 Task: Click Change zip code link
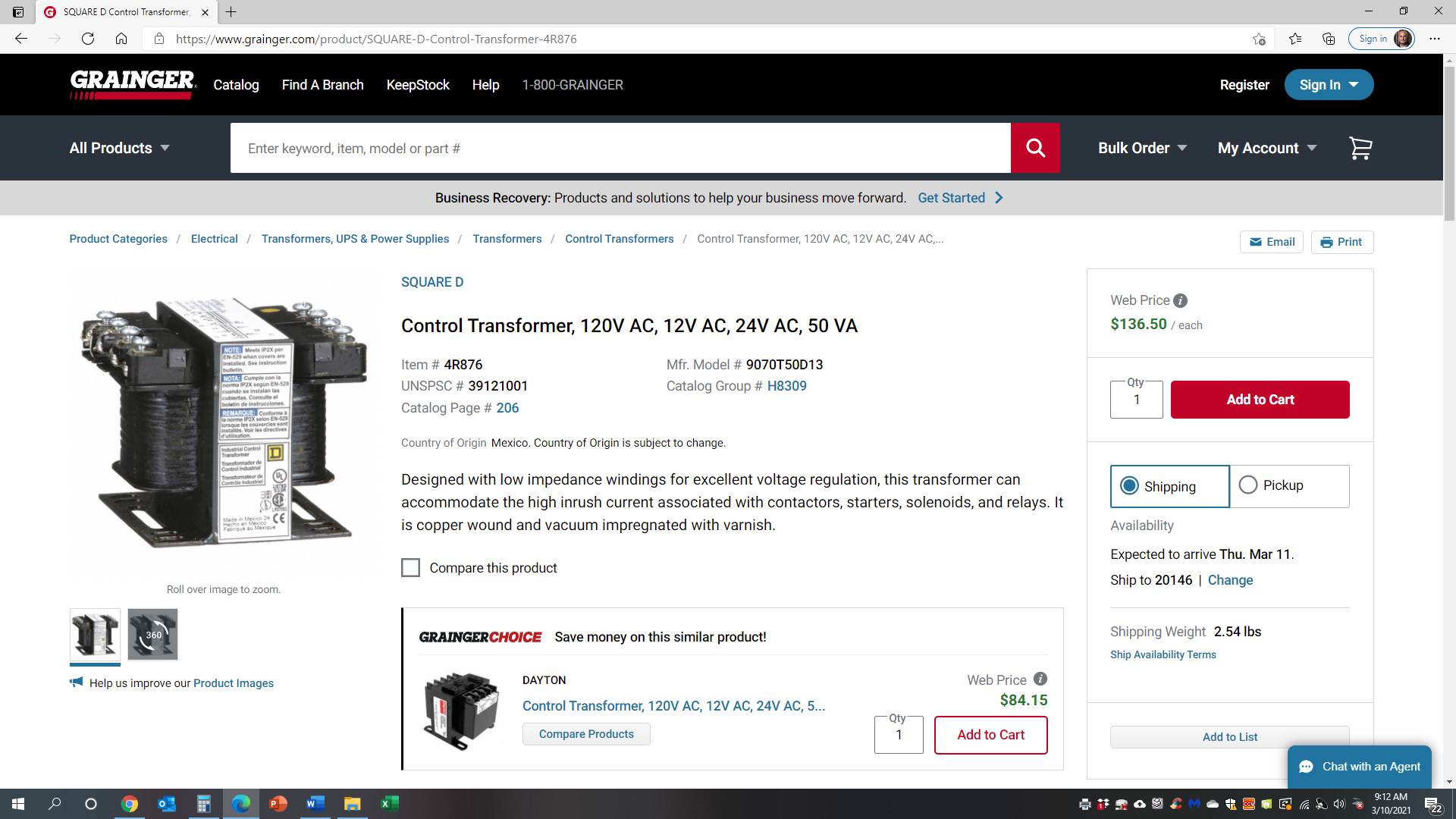tap(1230, 580)
